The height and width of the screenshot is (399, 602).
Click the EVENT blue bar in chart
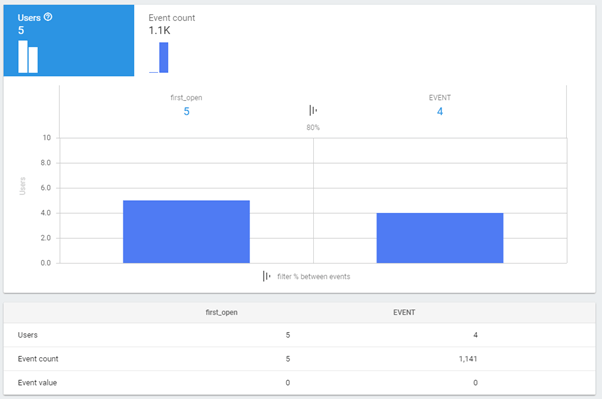(440, 238)
